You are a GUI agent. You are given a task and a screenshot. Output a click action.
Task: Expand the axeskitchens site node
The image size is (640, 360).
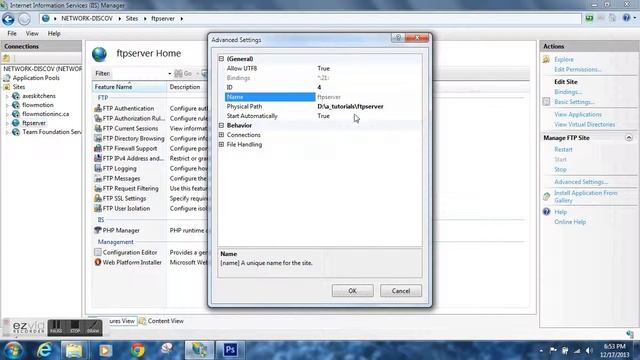click(x=7, y=96)
